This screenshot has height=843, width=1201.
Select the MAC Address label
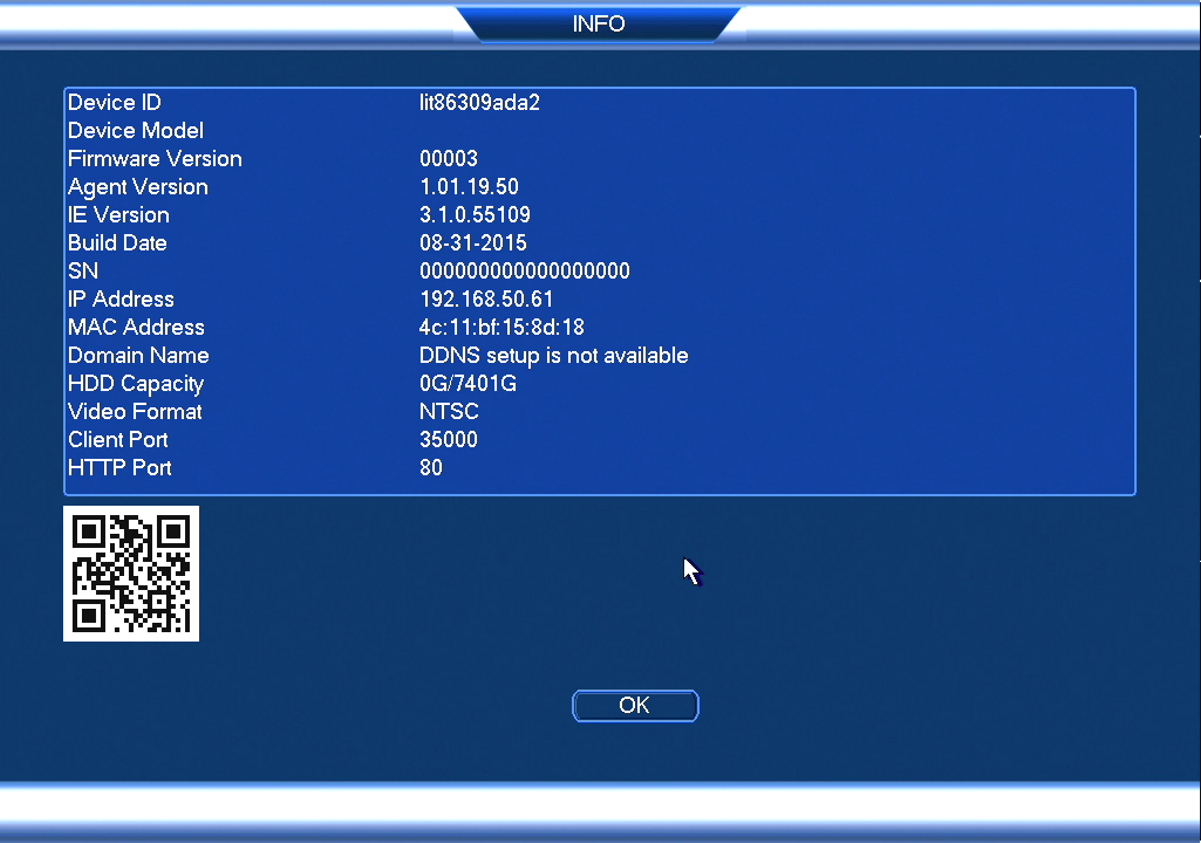[136, 327]
